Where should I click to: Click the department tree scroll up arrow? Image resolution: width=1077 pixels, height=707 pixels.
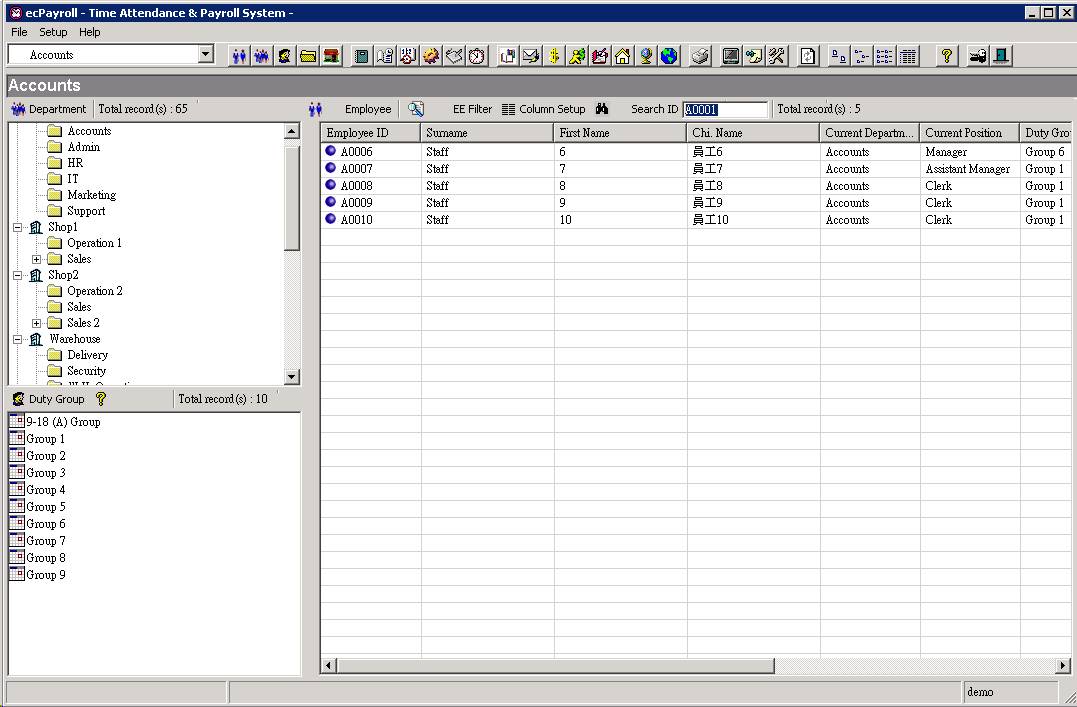tap(292, 131)
